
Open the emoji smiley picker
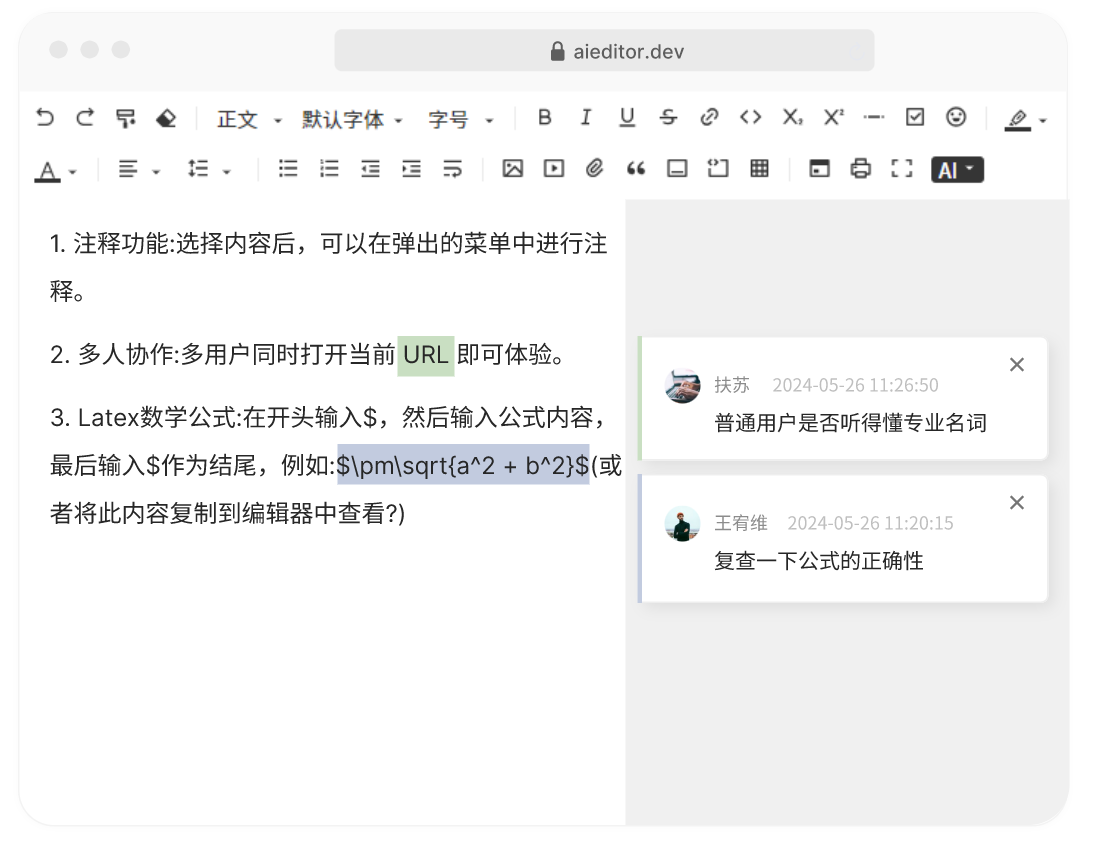click(x=956, y=118)
